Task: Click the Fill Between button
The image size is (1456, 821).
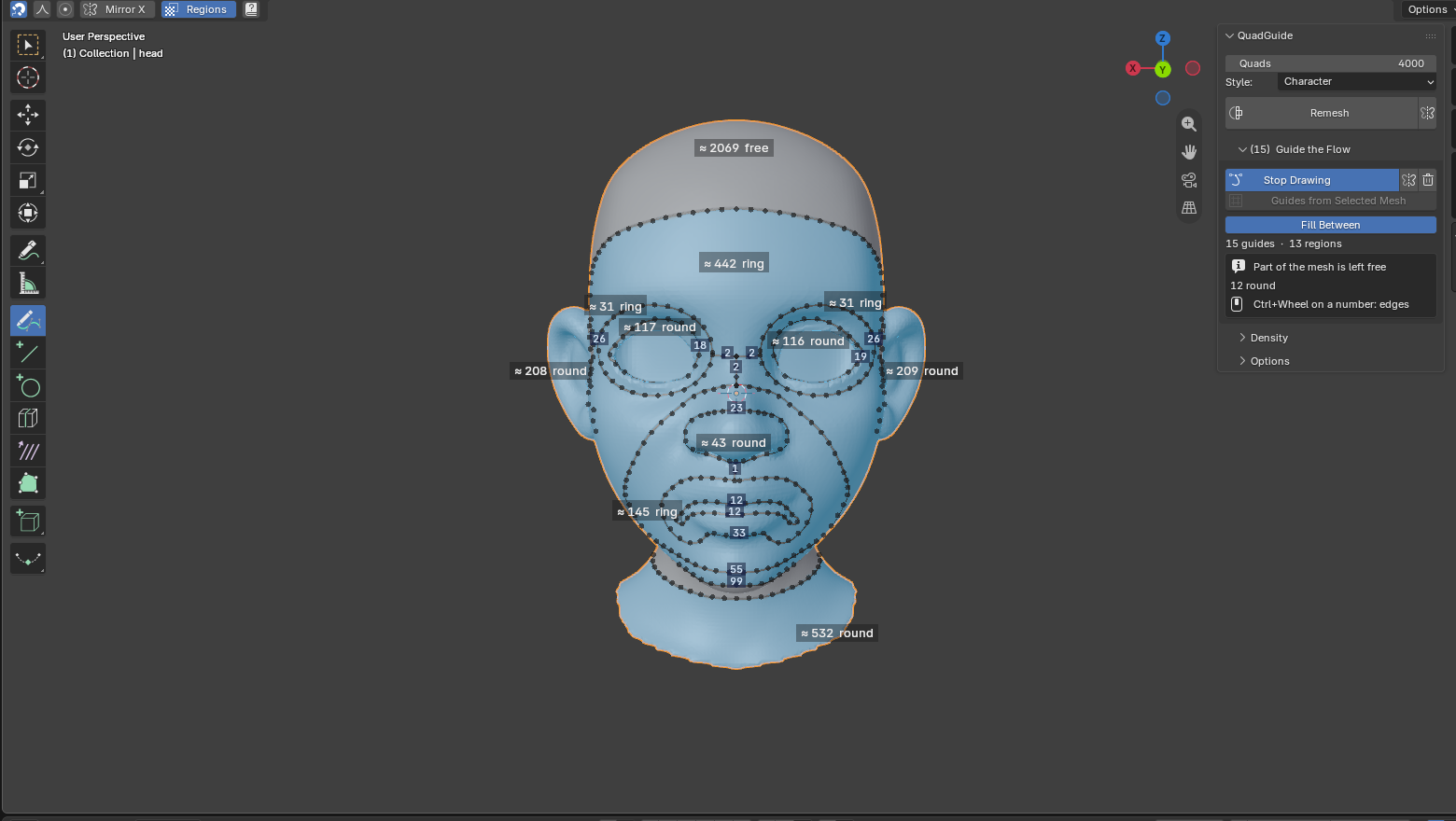Action: click(x=1330, y=225)
